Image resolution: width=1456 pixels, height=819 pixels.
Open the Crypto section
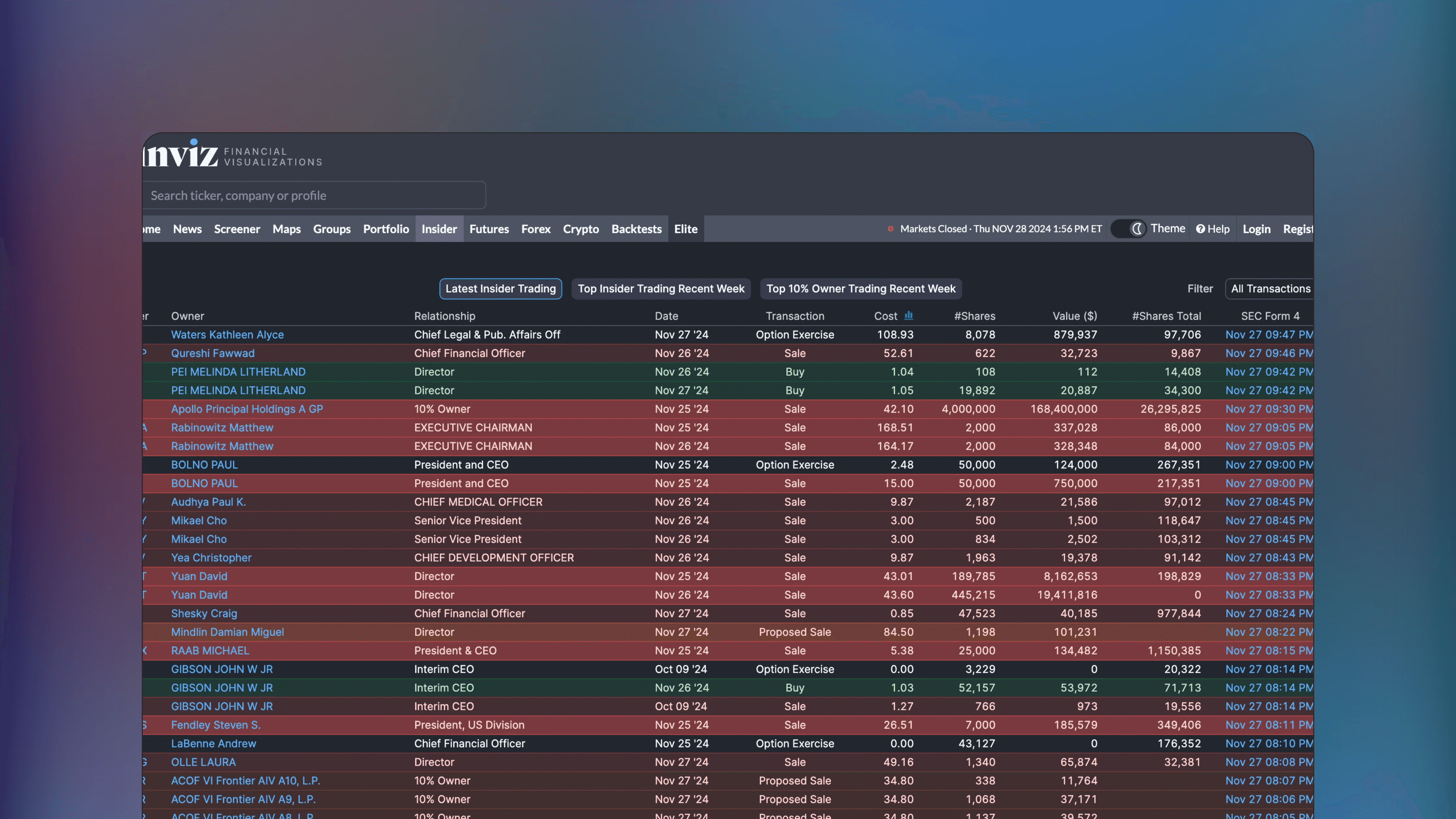pos(581,229)
